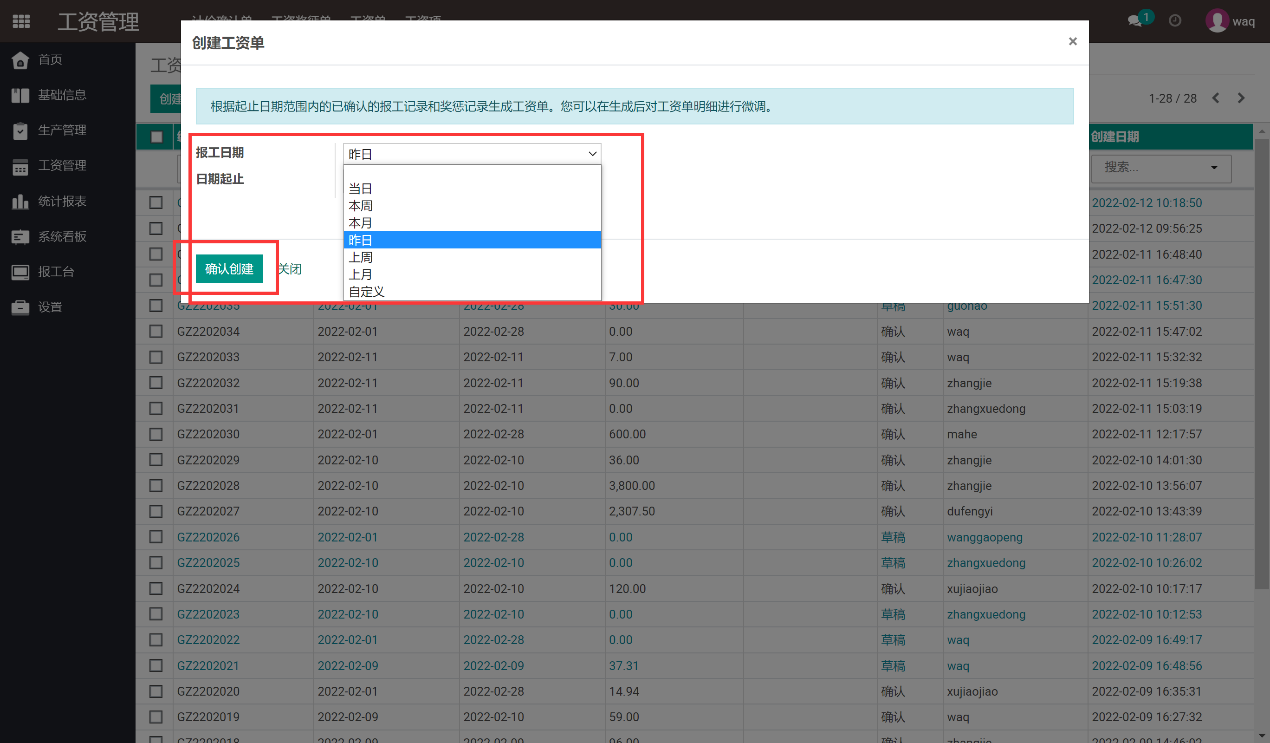The width and height of the screenshot is (1270, 743).
Task: Select 上周 in the date range list
Action: 361,257
